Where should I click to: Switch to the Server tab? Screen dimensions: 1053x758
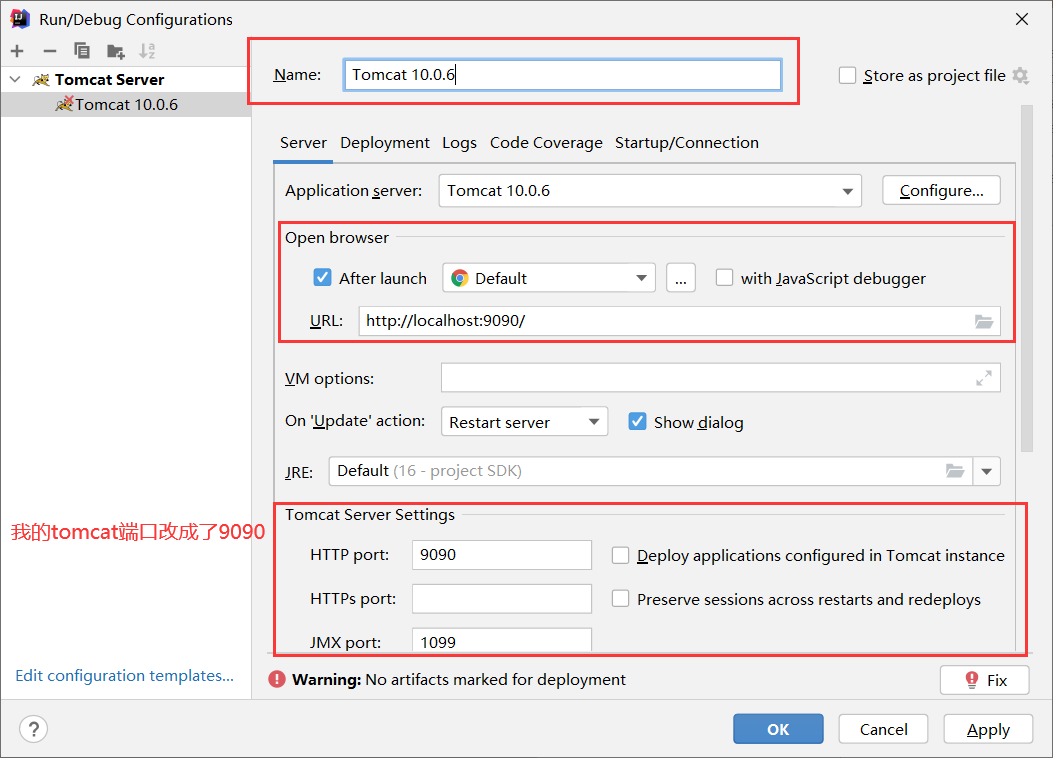[x=303, y=143]
